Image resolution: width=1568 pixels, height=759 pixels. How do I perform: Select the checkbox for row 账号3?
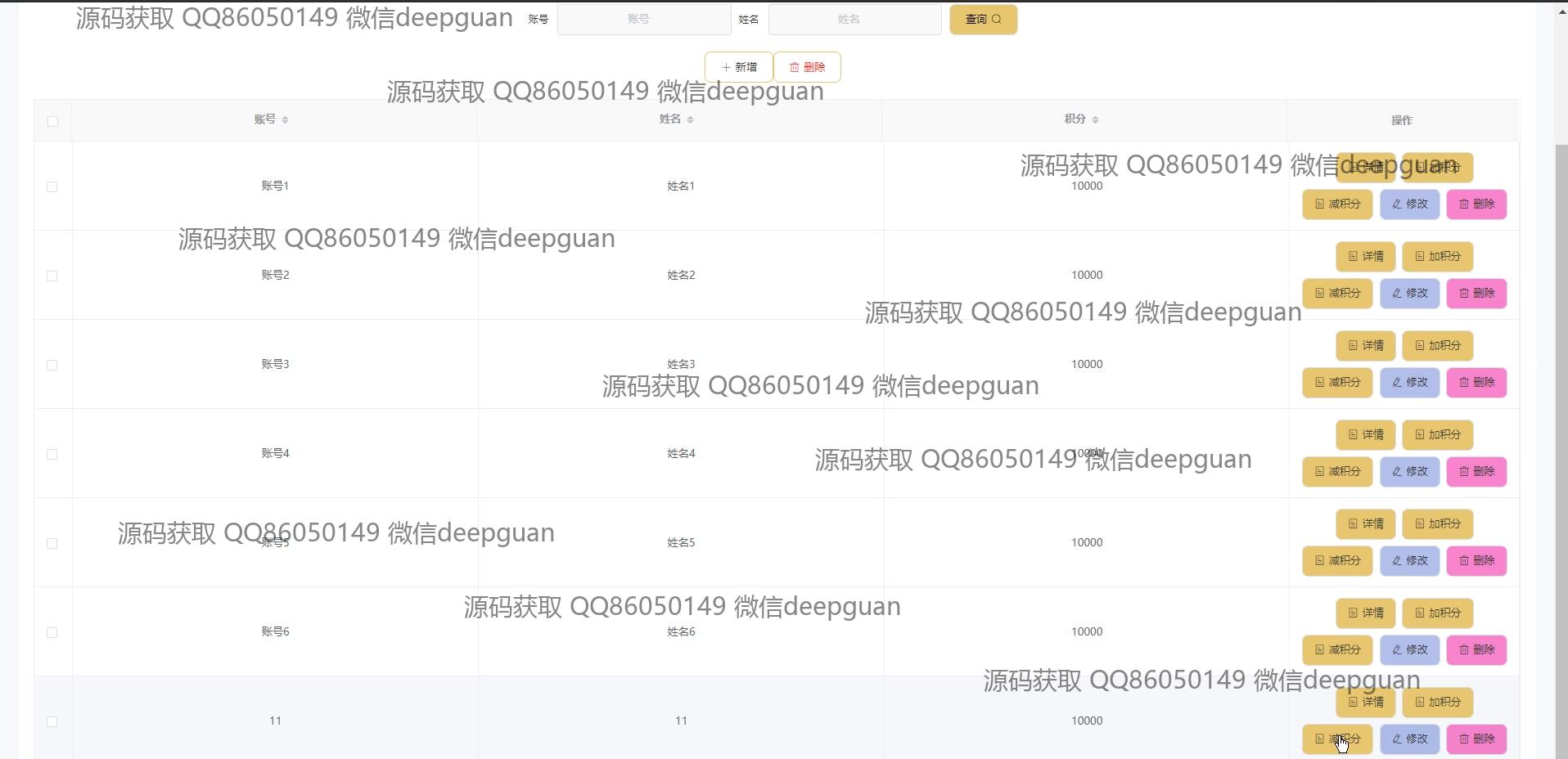pyautogui.click(x=52, y=365)
